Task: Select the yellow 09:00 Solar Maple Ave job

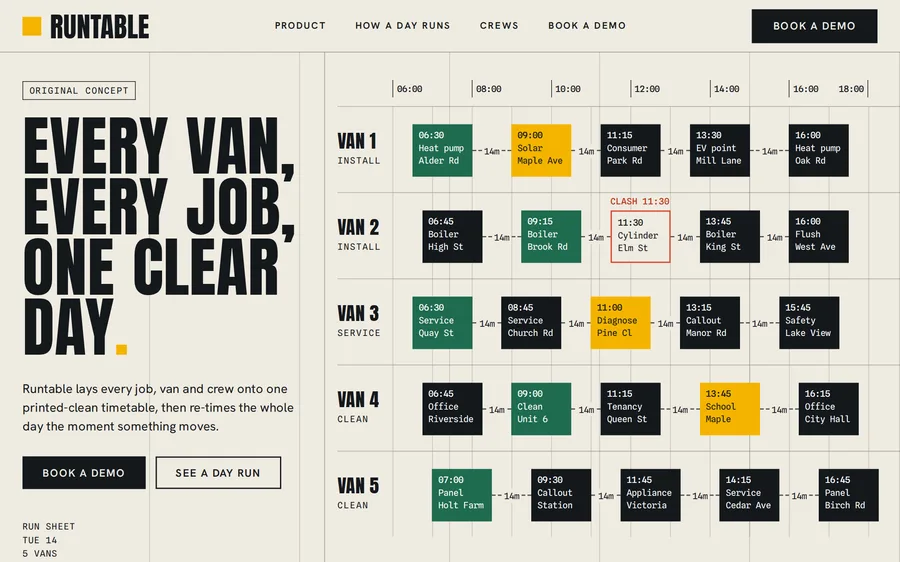Action: point(541,150)
